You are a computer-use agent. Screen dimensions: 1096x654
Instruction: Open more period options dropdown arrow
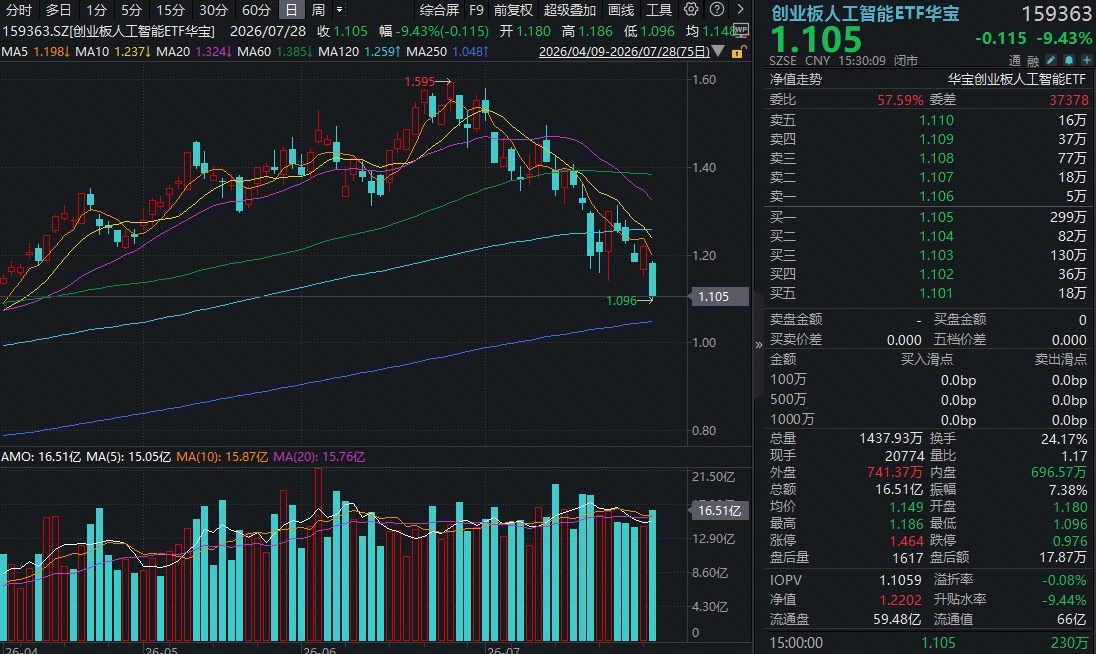(x=339, y=10)
